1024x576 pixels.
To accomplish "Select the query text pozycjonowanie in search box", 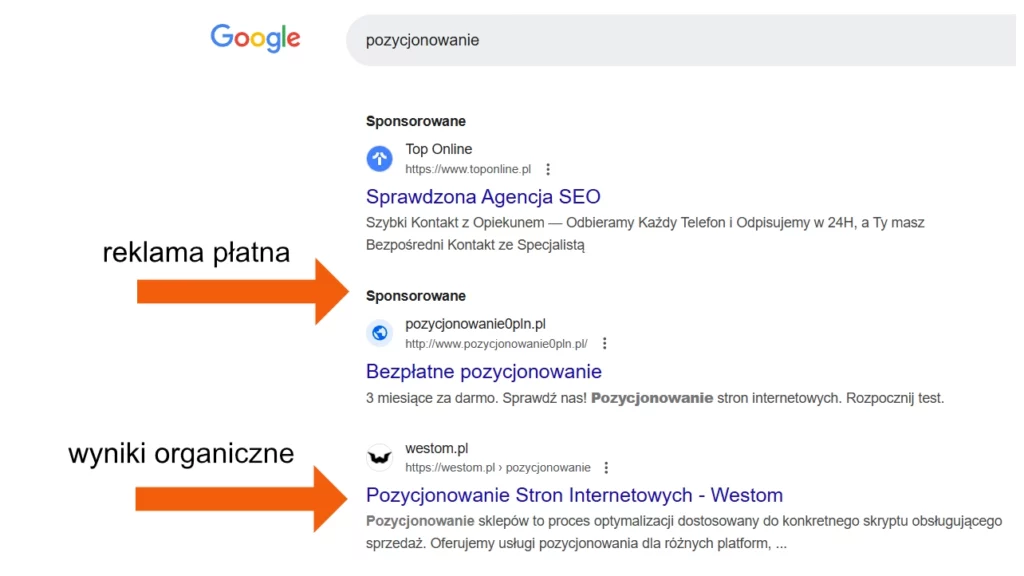I will [x=423, y=40].
